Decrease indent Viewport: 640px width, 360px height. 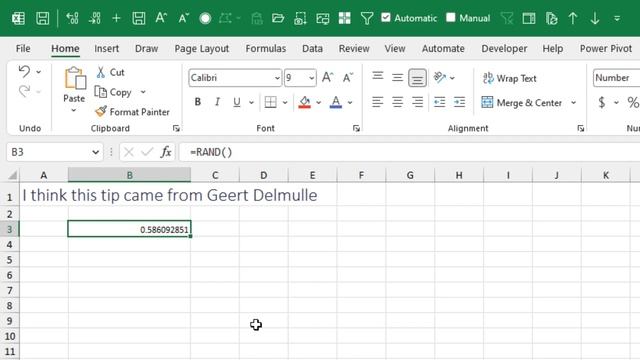click(x=440, y=102)
